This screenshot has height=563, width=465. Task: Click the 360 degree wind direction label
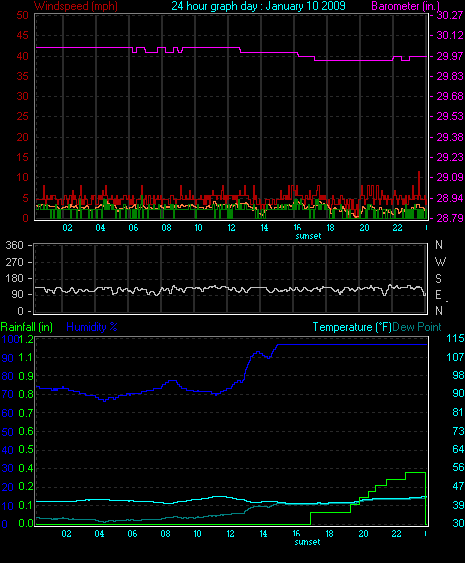[x=14, y=246]
